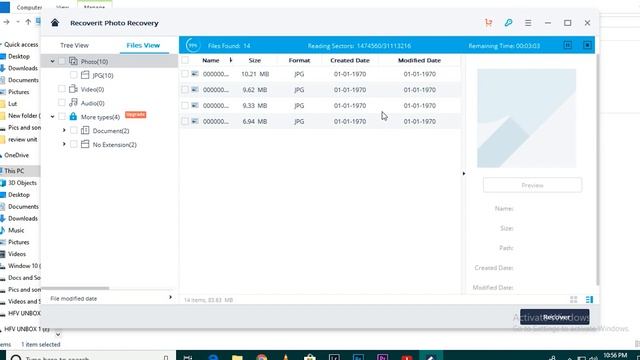The width and height of the screenshot is (640, 360).
Task: Open Microsoft Store from the taskbar
Action: coord(310,357)
